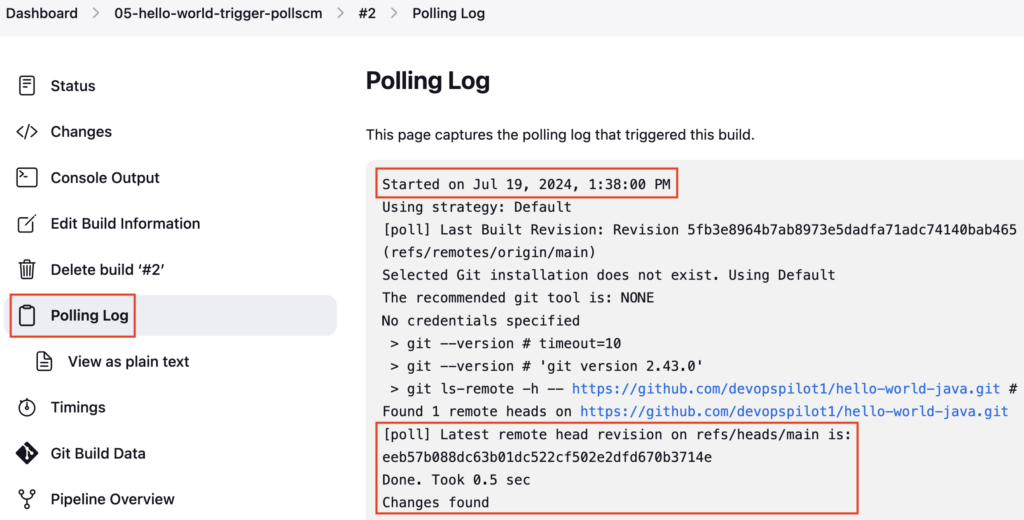
Task: Open build #2 breadcrumb
Action: click(367, 14)
